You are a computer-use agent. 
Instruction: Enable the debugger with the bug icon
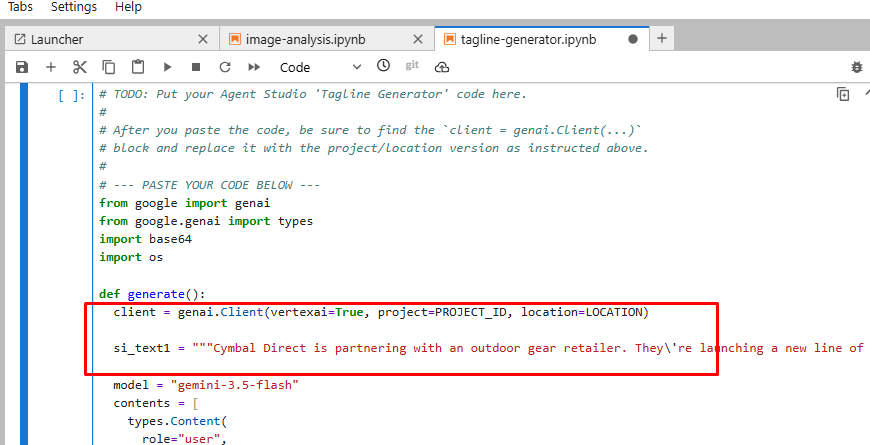(x=857, y=67)
